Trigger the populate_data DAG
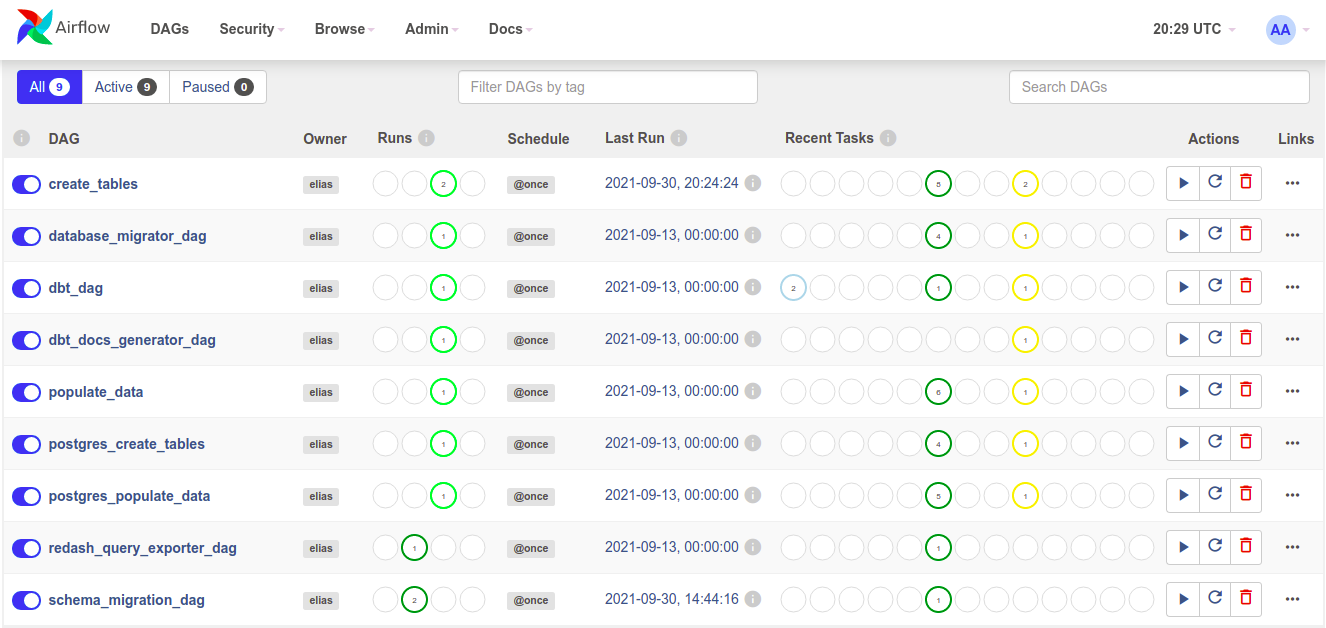 pos(1183,391)
